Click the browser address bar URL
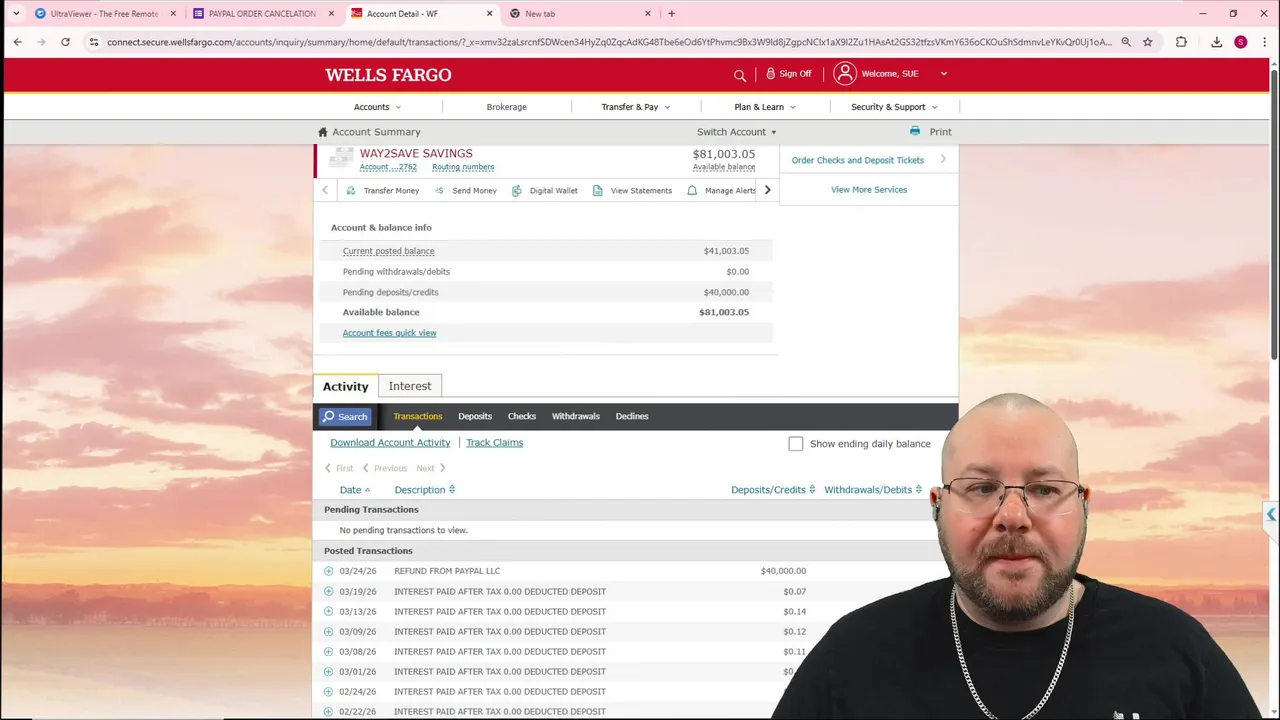 point(608,42)
